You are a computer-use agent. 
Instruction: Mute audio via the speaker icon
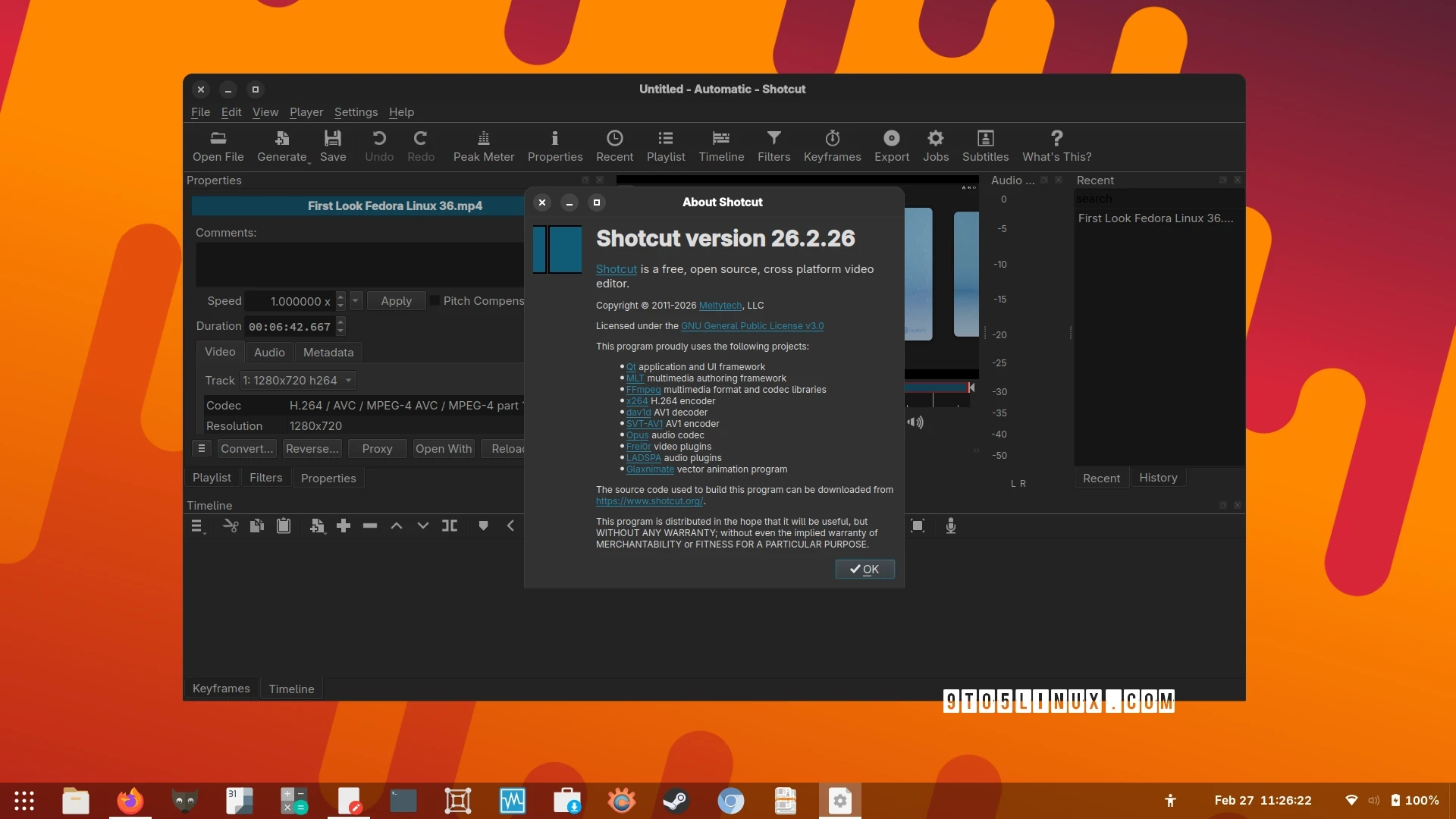(x=915, y=422)
